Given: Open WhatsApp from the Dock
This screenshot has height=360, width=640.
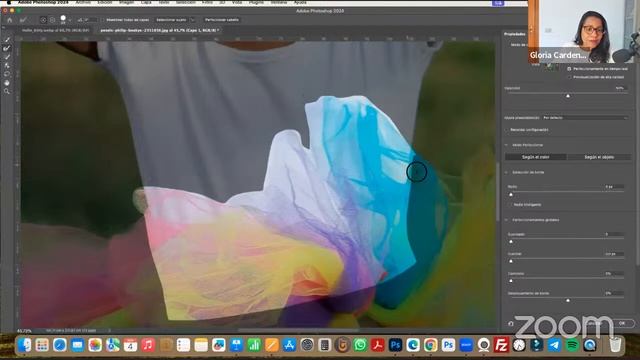Looking at the screenshot, I should click(x=360, y=345).
